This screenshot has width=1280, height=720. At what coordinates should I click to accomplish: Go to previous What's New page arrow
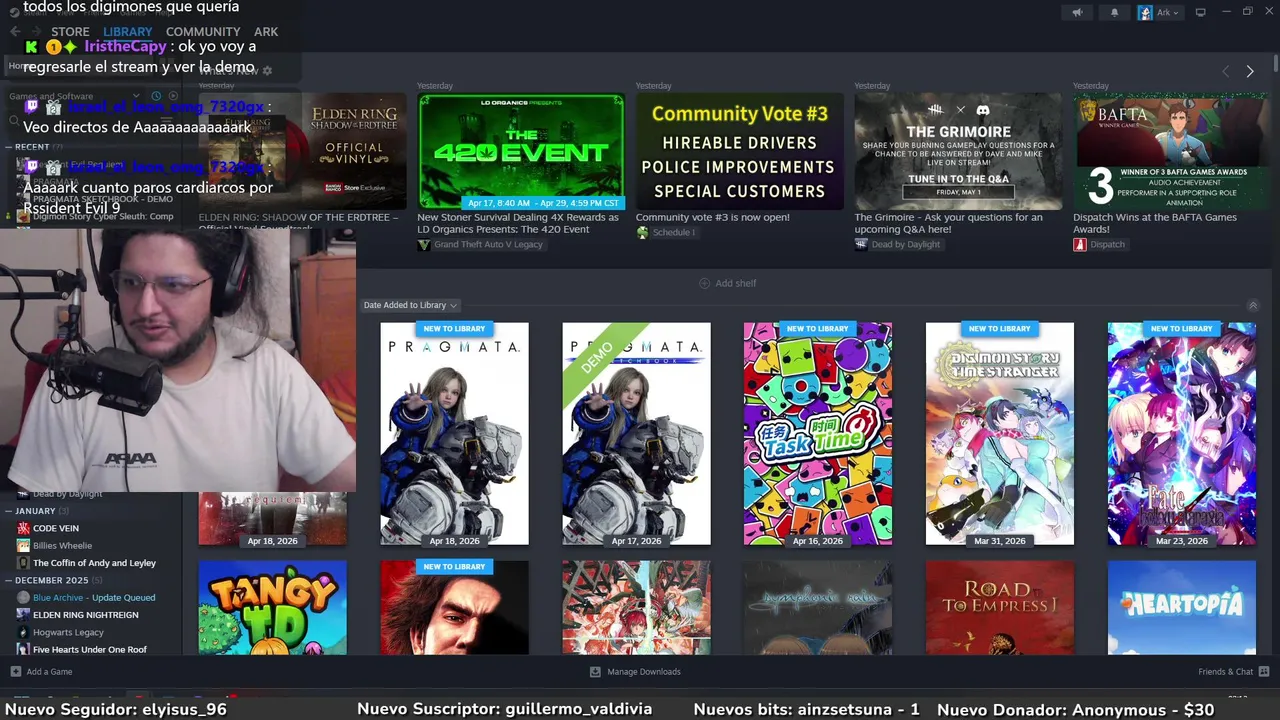point(1226,71)
